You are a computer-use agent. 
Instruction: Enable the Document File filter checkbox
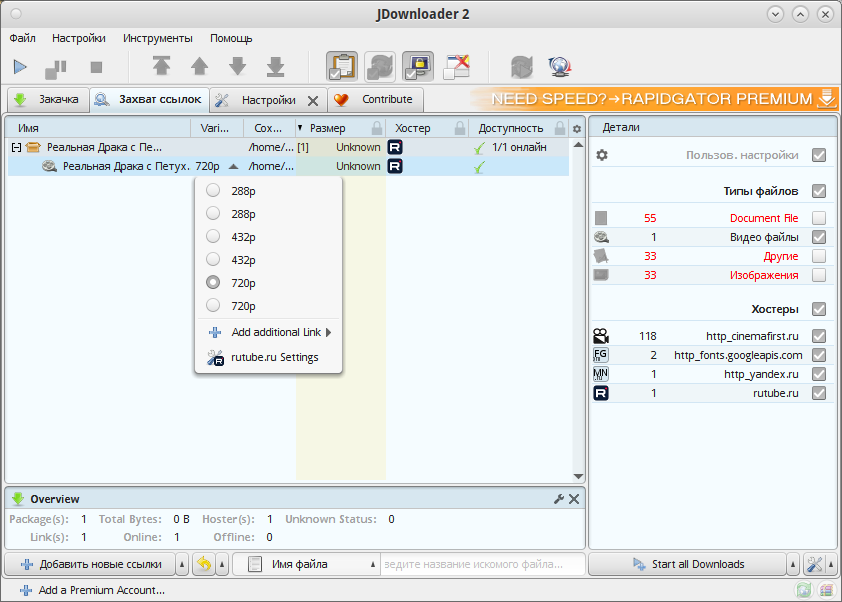point(819,217)
